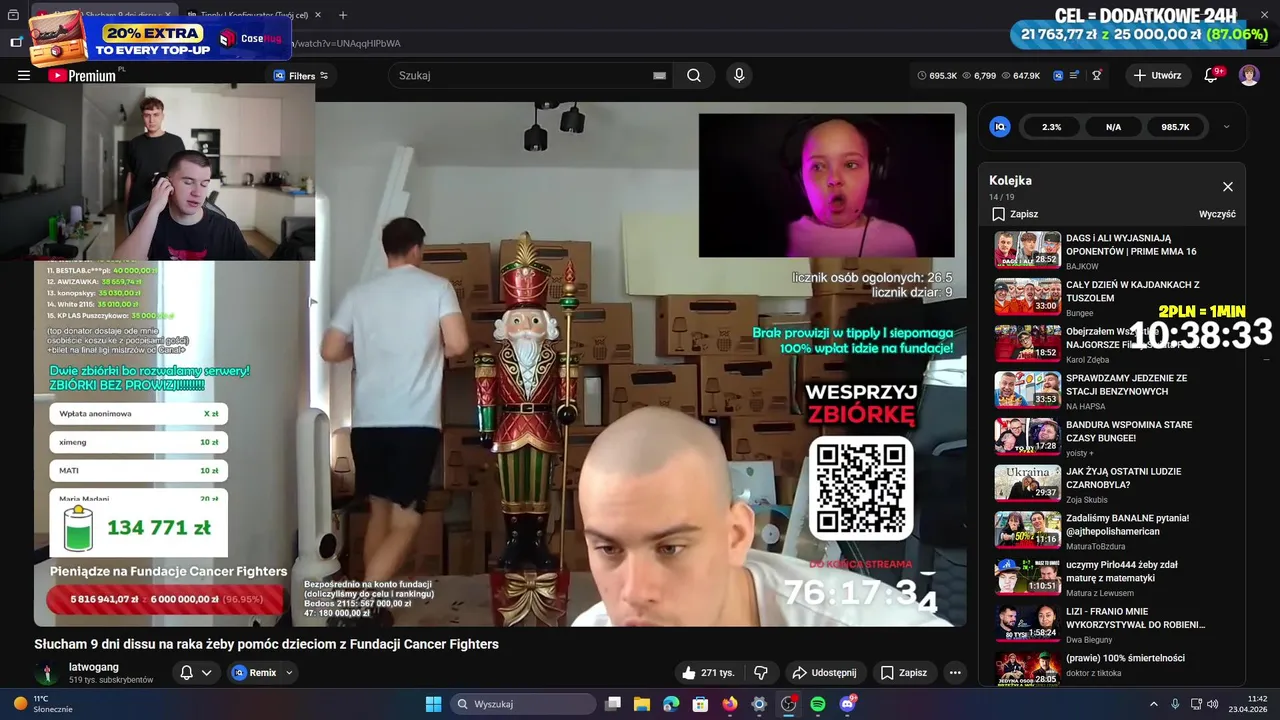Click the Remix button
The width and height of the screenshot is (1280, 720).
click(254, 673)
